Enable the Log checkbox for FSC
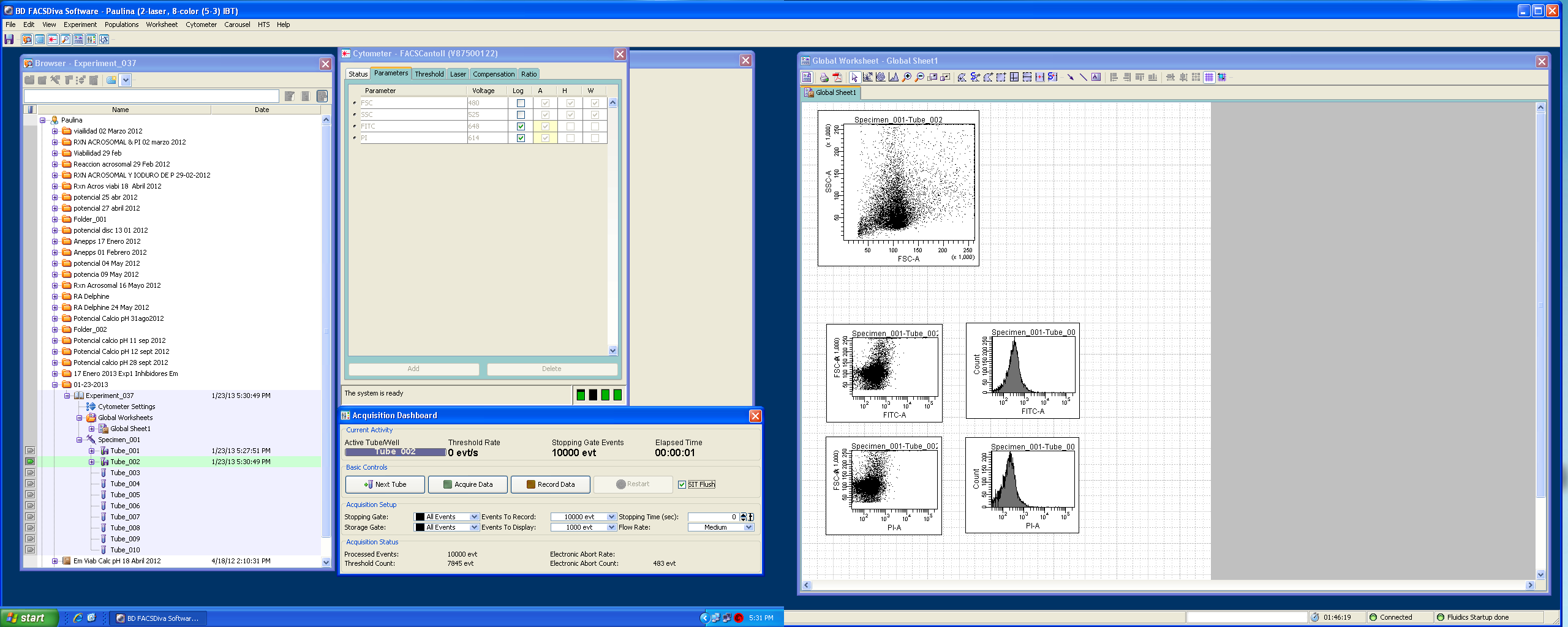1568x627 pixels. click(x=521, y=103)
